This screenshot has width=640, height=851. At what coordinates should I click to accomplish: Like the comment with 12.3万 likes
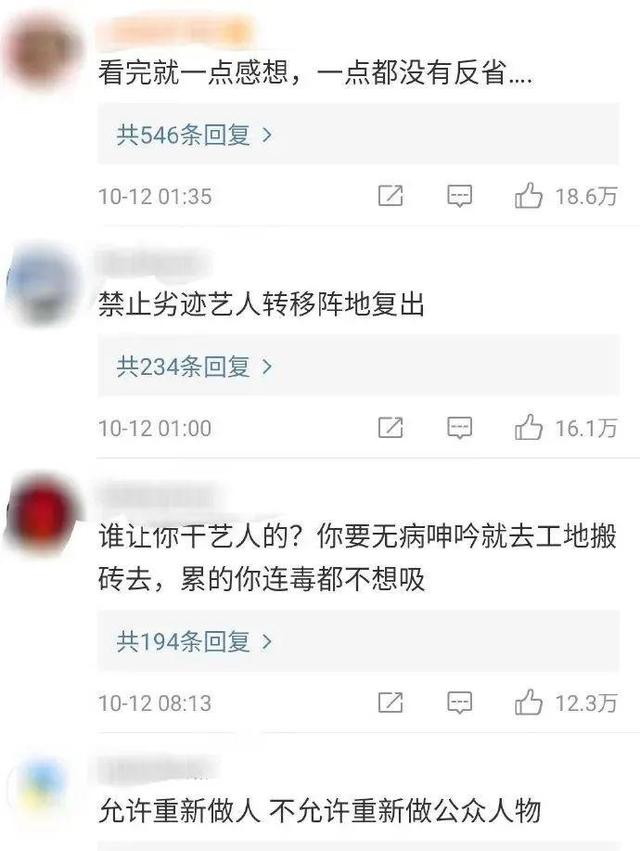[528, 702]
